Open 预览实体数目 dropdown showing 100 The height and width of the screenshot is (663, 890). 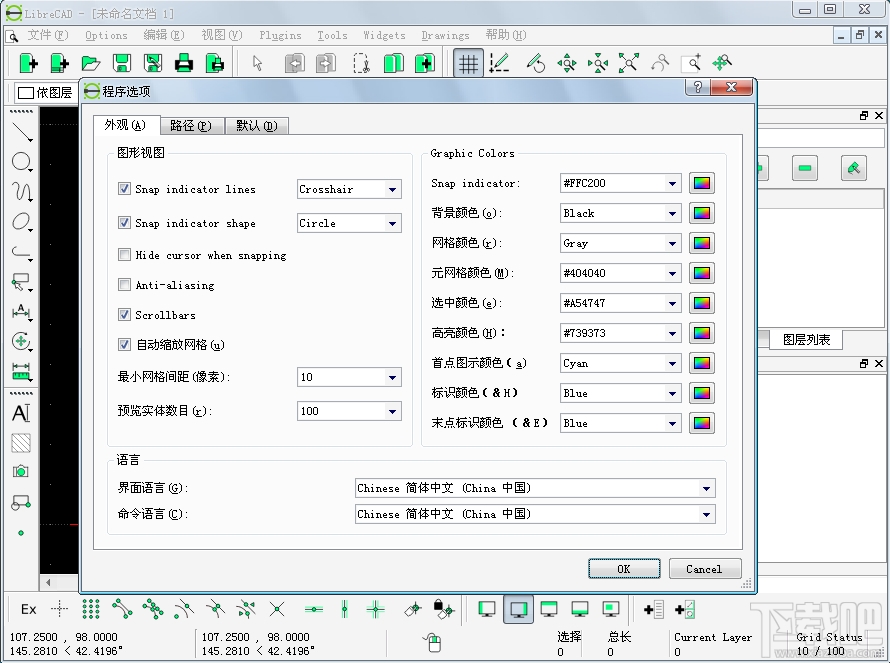pos(349,411)
